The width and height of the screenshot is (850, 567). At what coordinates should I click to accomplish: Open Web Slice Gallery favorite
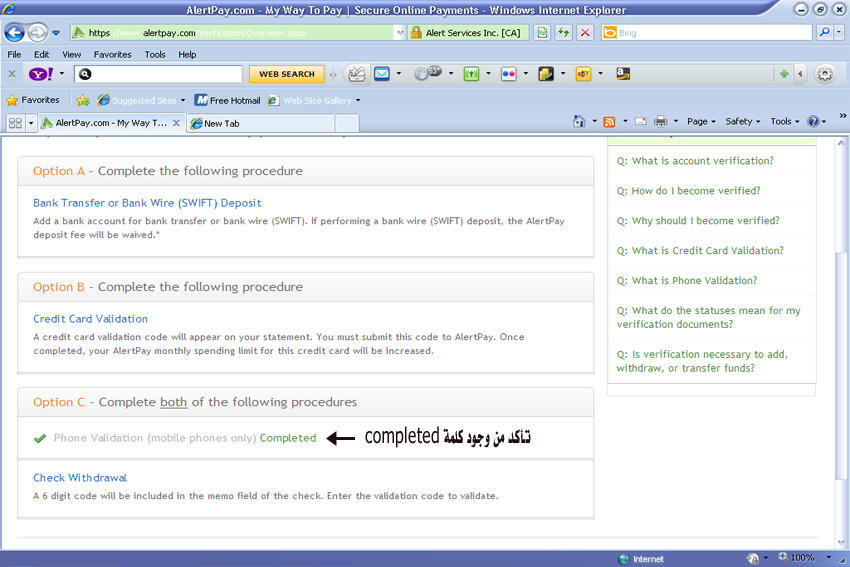[314, 100]
